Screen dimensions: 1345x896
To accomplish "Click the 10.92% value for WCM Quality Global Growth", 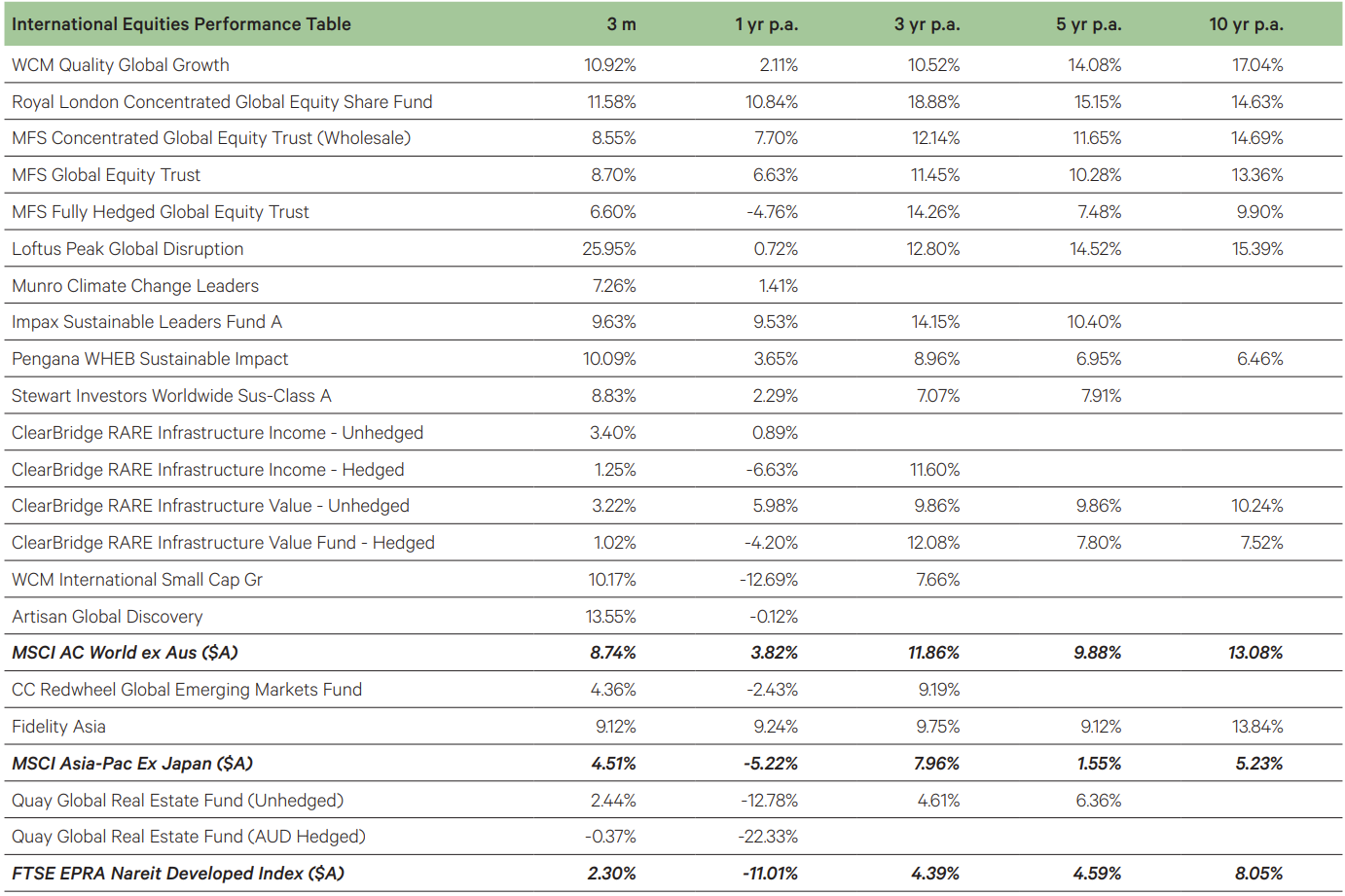I will click(610, 65).
